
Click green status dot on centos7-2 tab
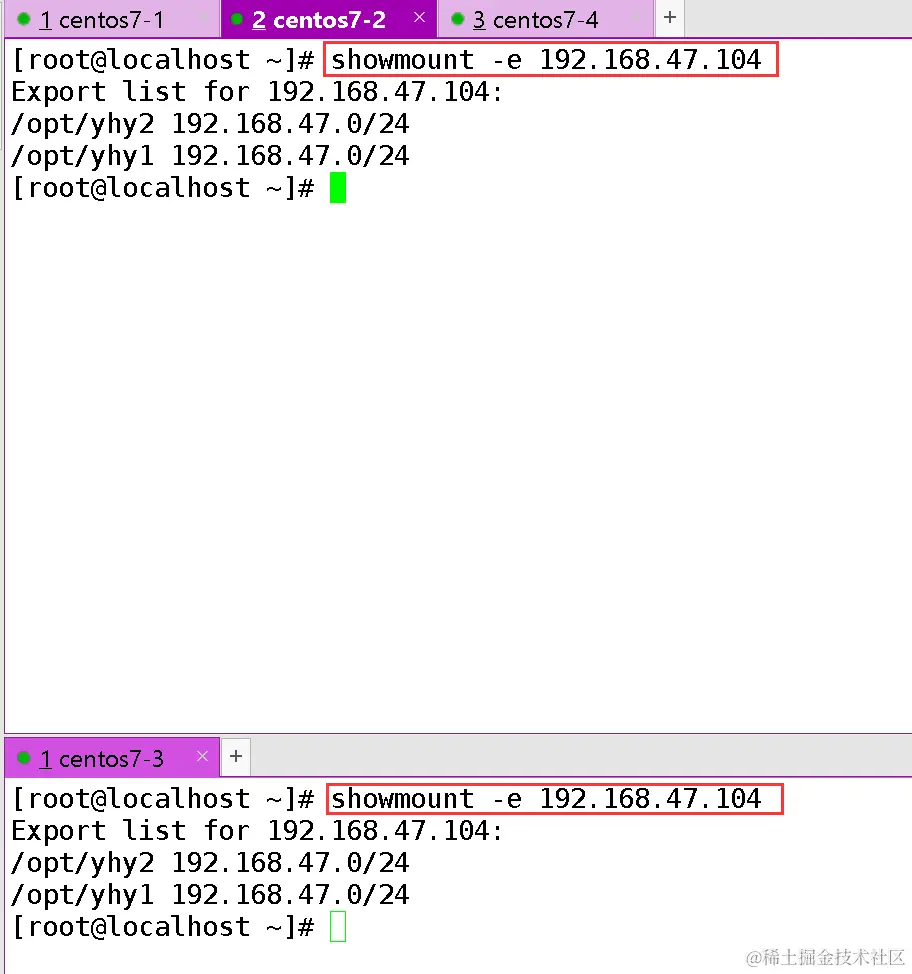tap(236, 19)
